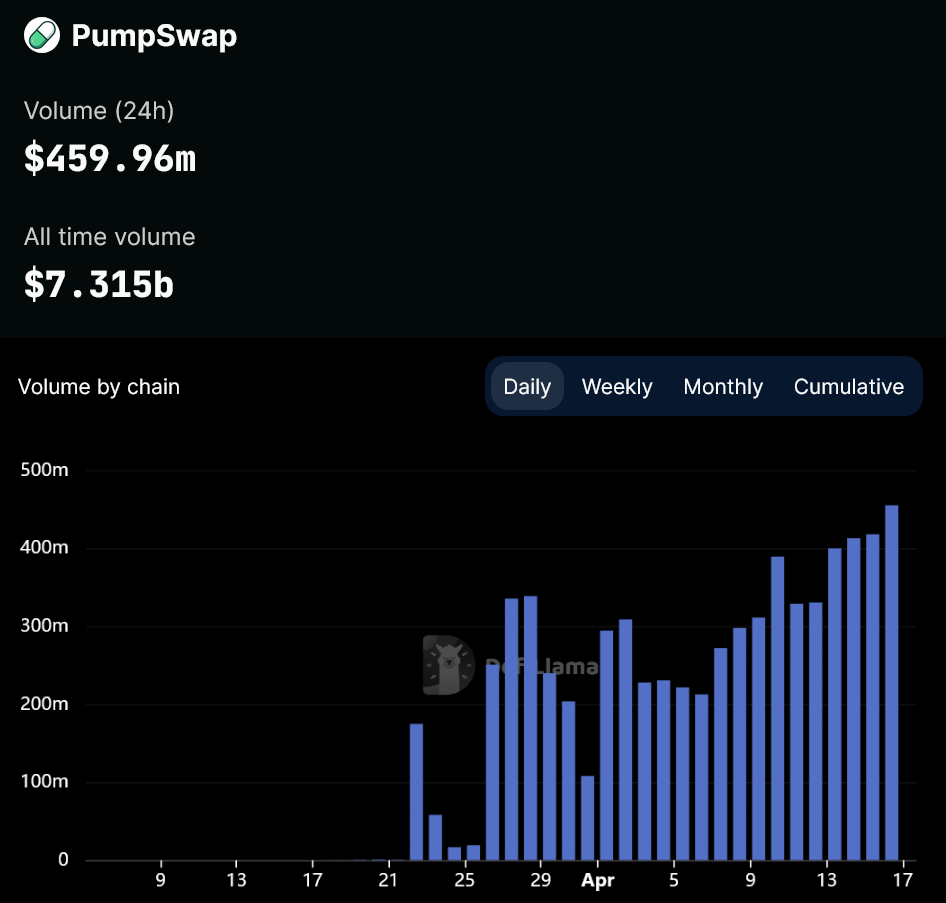The image size is (946, 903).
Task: Click the 500m y-axis label
Action: point(44,471)
